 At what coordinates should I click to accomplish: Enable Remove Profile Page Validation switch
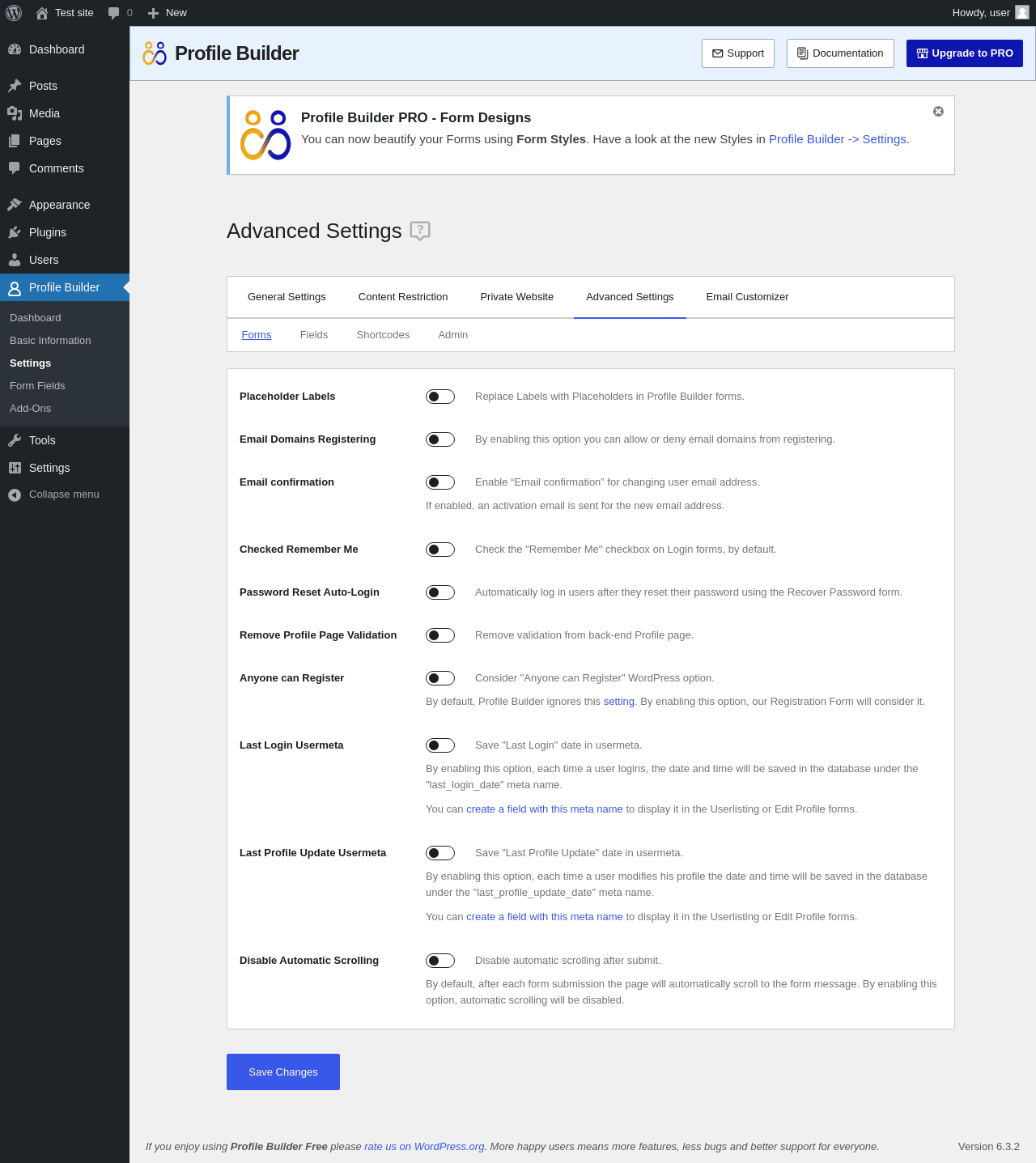[x=440, y=635]
